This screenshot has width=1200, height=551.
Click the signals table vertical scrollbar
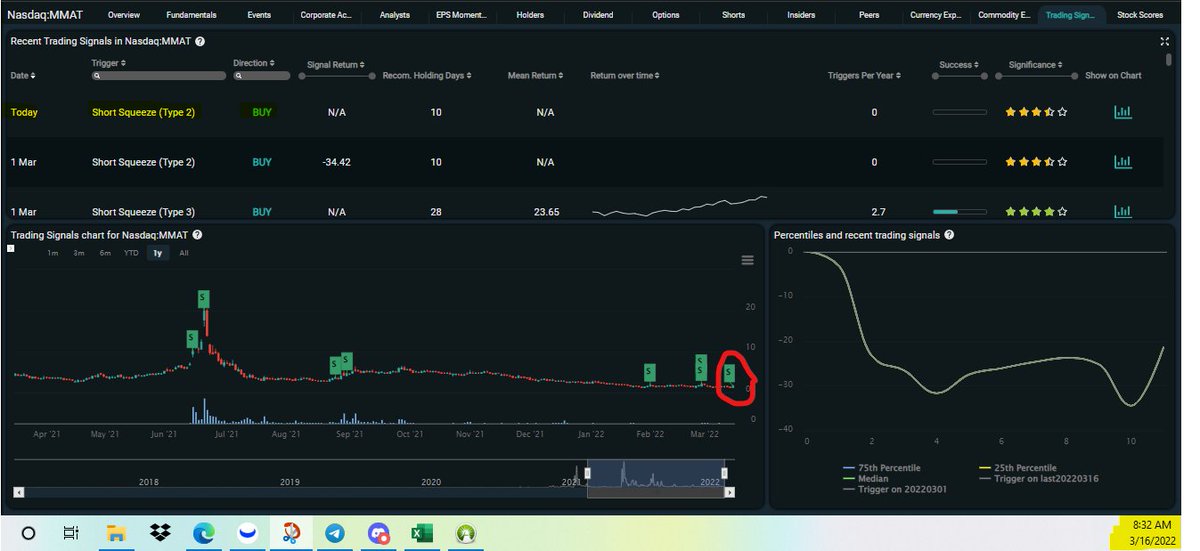1169,59
